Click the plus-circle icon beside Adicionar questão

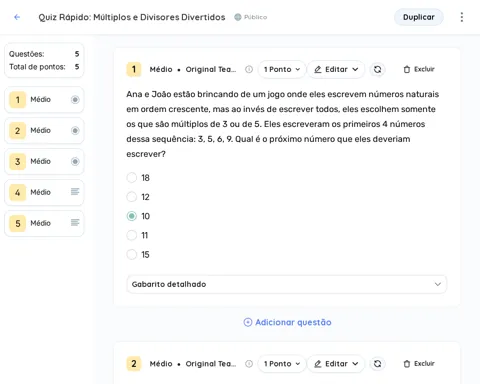tap(248, 322)
